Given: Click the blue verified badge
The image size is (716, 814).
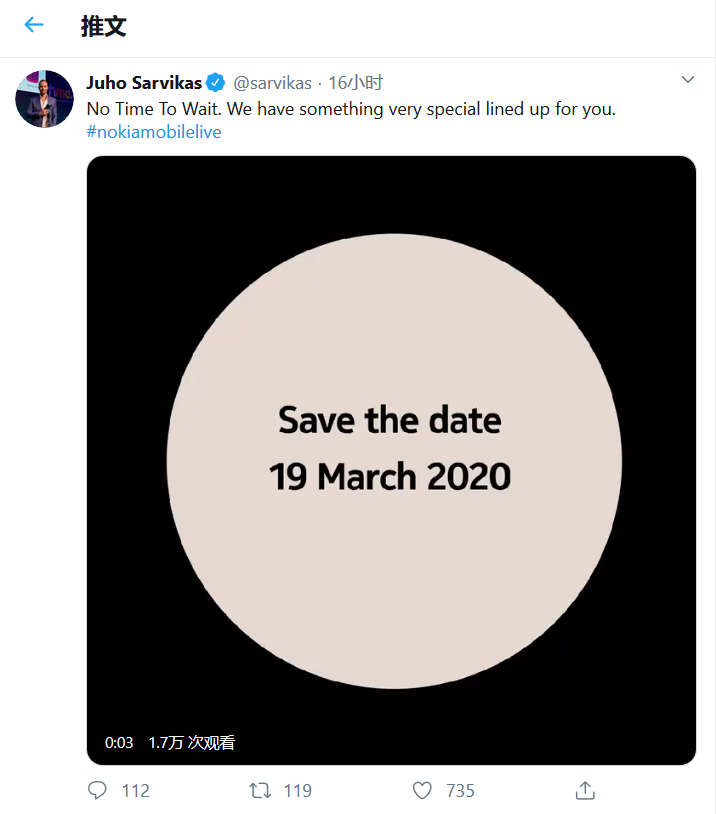Looking at the screenshot, I should (x=216, y=83).
